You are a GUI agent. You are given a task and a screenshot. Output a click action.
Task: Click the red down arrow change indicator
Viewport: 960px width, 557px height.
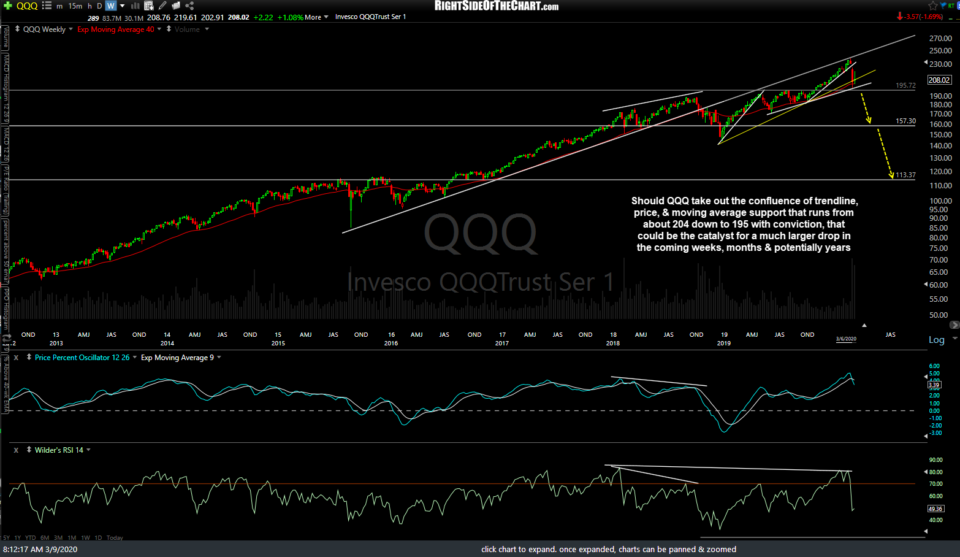click(900, 17)
